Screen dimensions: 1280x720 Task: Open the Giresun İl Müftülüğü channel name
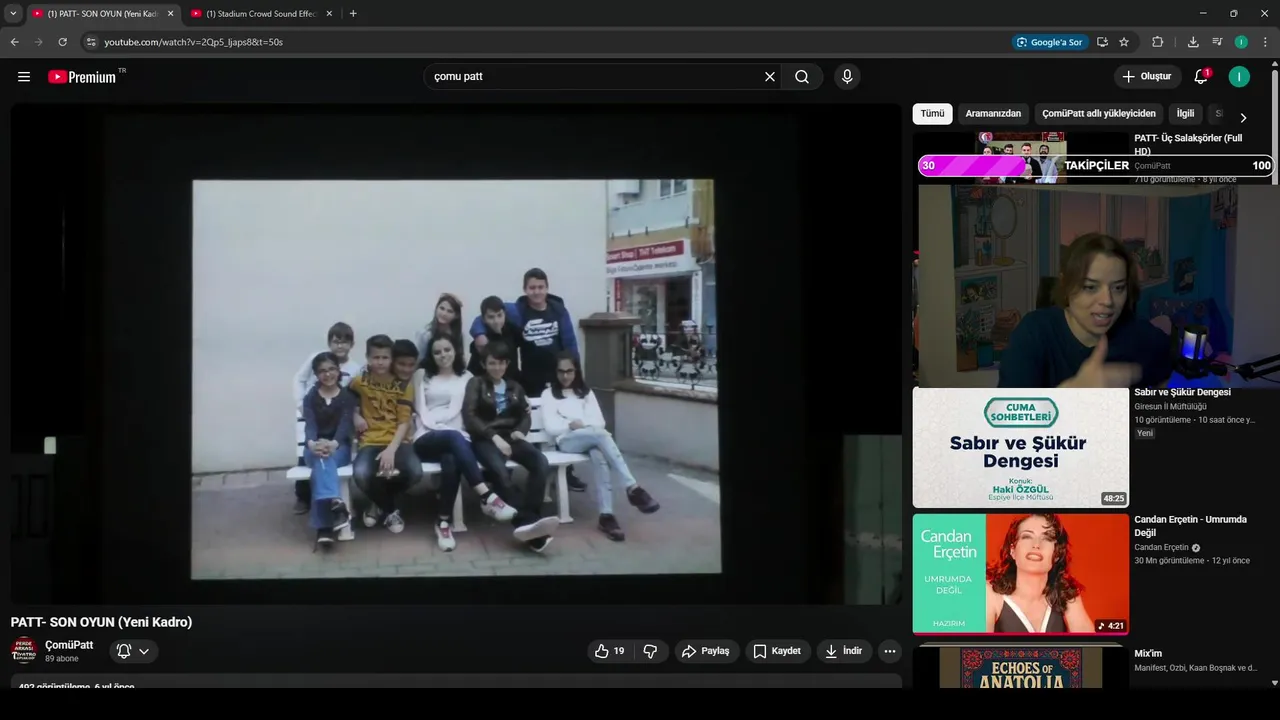pos(1170,407)
